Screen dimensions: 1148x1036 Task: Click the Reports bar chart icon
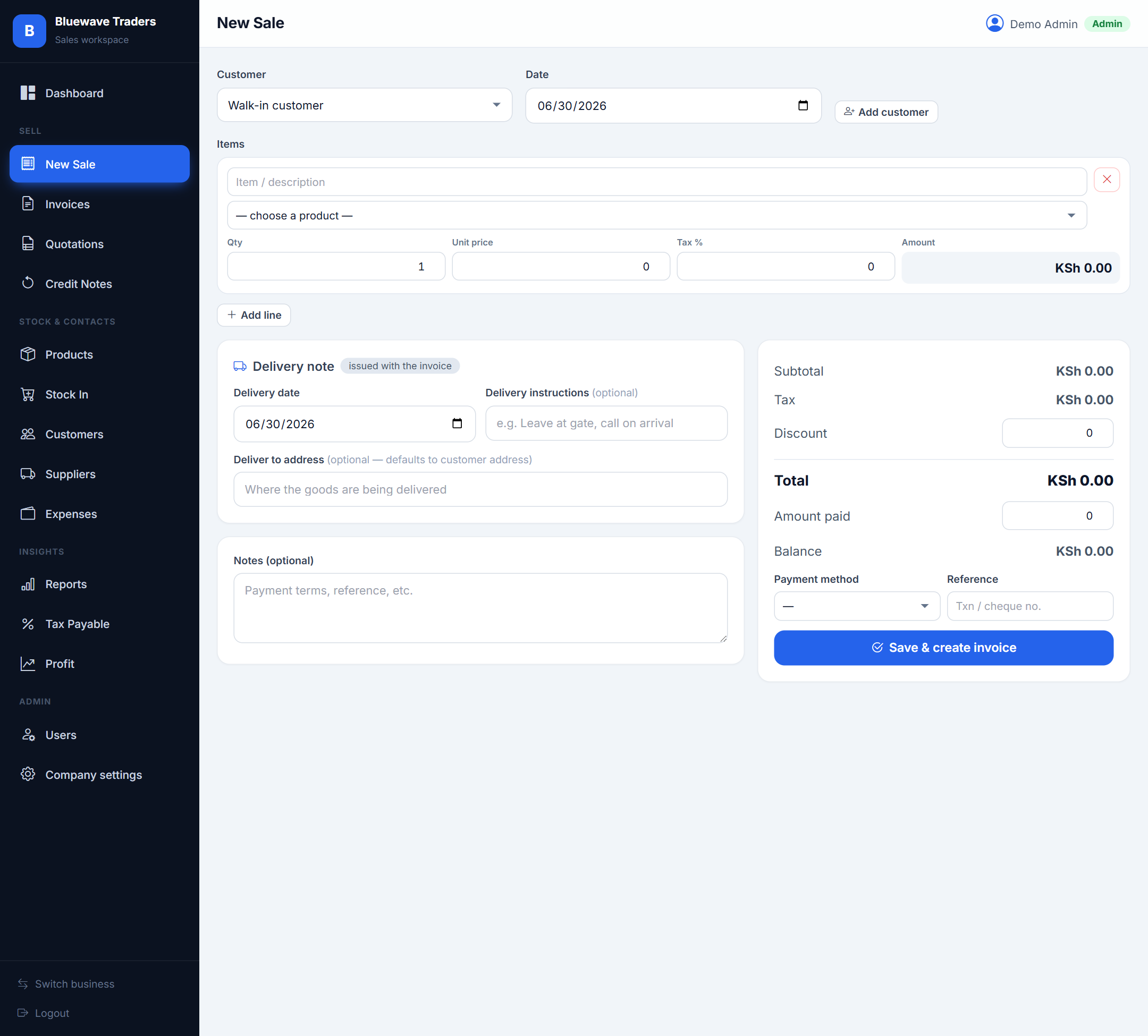28,584
